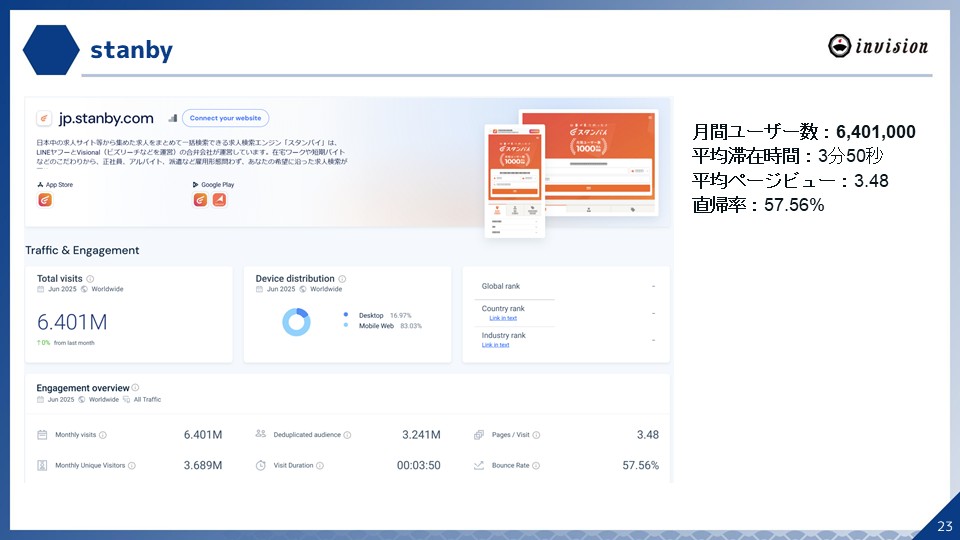Click the blue hexagon beside stanby title

51,50
